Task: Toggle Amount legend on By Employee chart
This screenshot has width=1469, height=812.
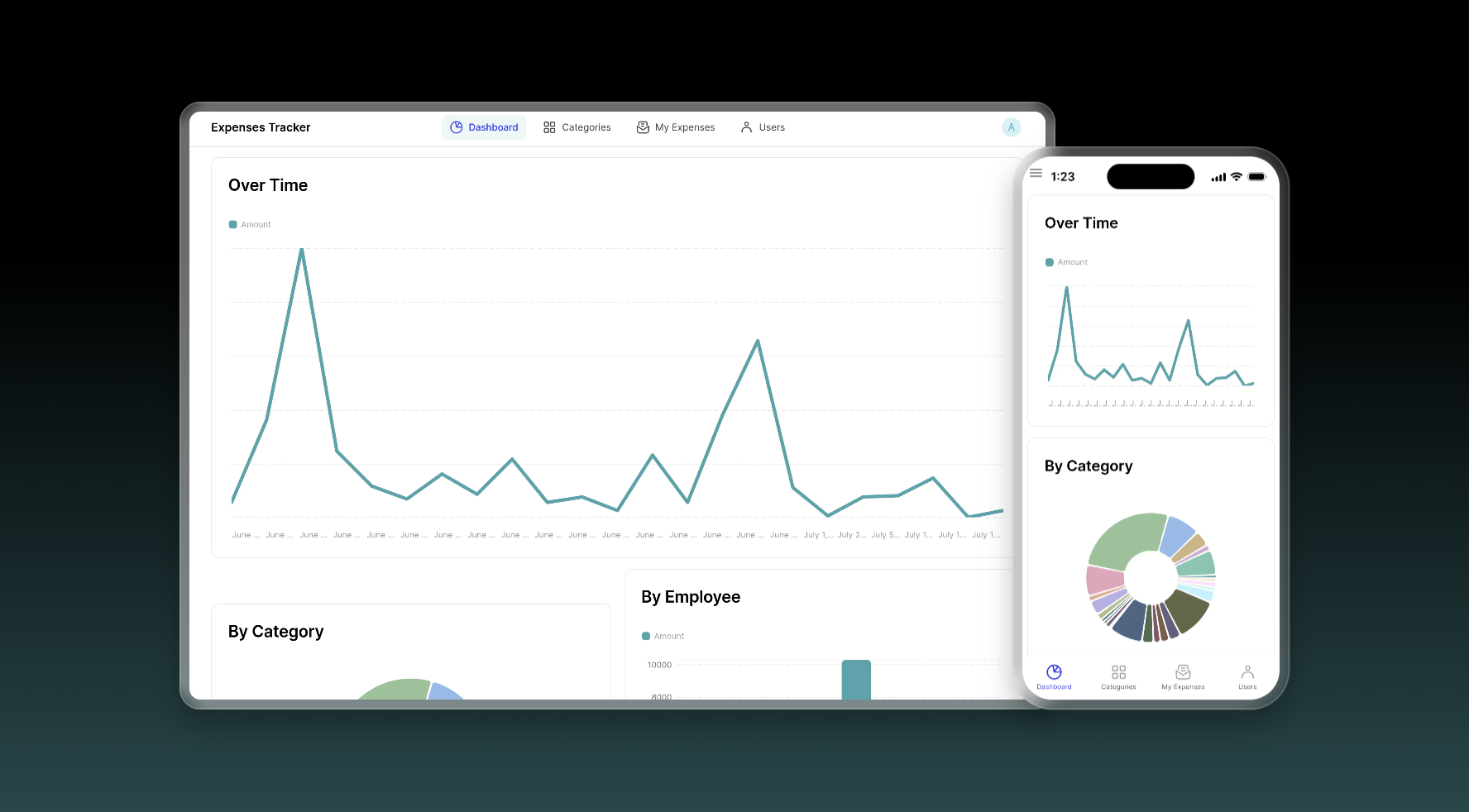Action: [663, 636]
